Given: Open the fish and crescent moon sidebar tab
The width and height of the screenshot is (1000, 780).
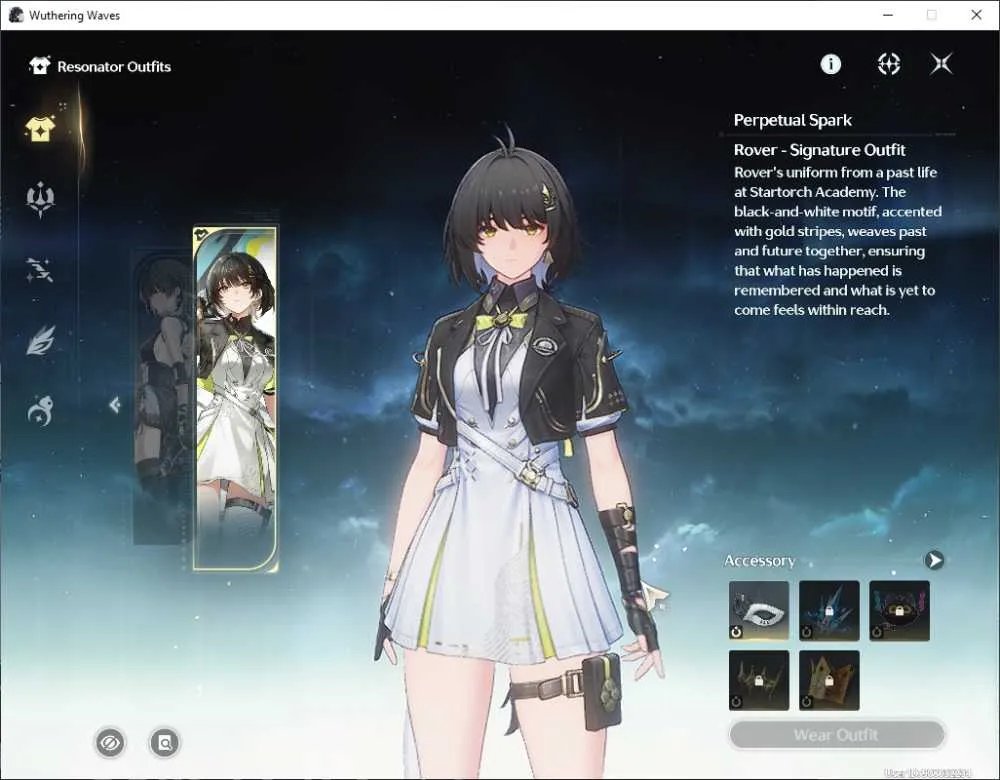Looking at the screenshot, I should click(40, 410).
